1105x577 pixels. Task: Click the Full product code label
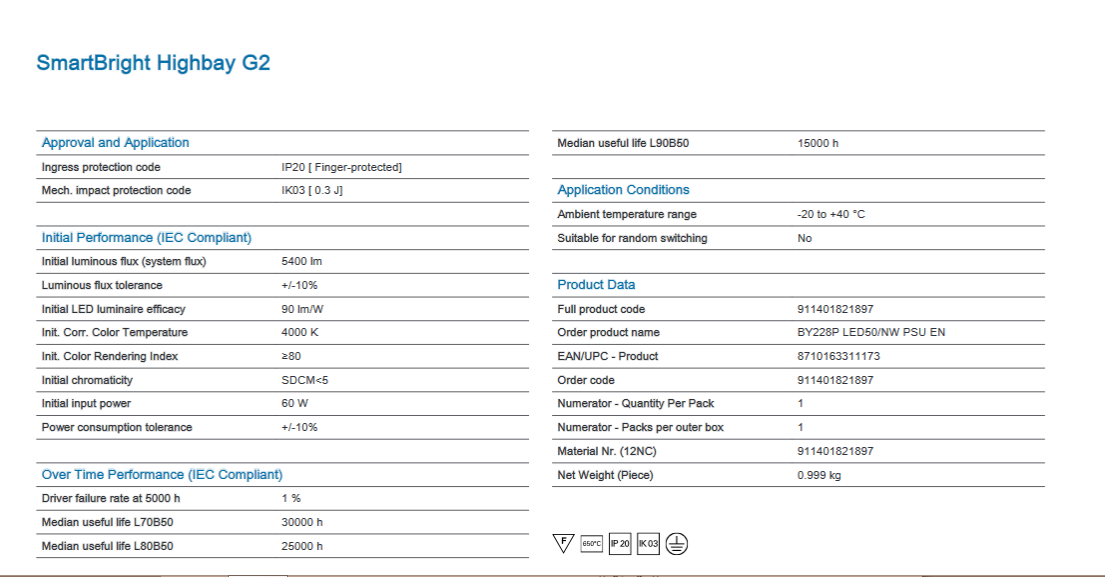[601, 309]
